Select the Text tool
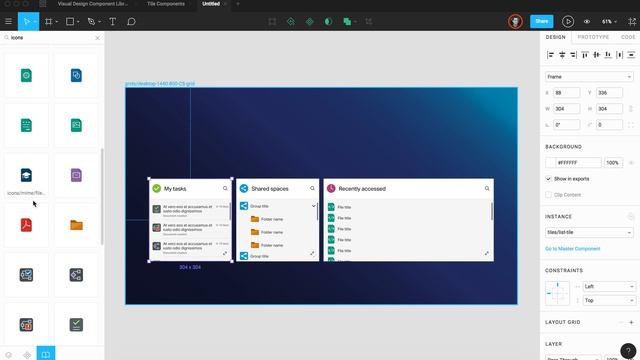This screenshot has width=640, height=360. click(x=112, y=22)
